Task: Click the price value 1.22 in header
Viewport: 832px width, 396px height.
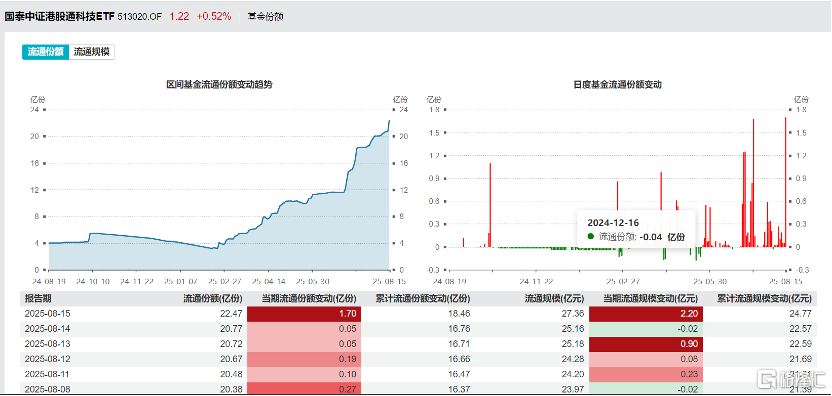Action: (179, 16)
